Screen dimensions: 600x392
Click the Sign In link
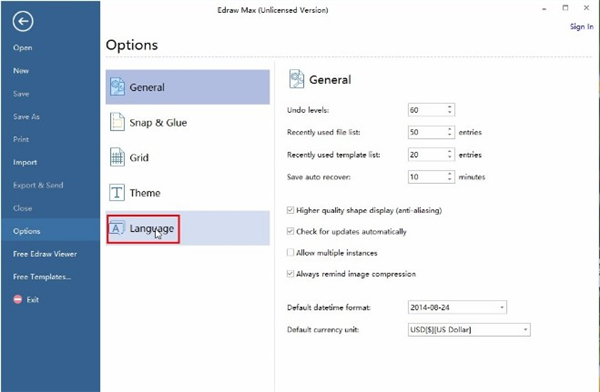tap(582, 26)
